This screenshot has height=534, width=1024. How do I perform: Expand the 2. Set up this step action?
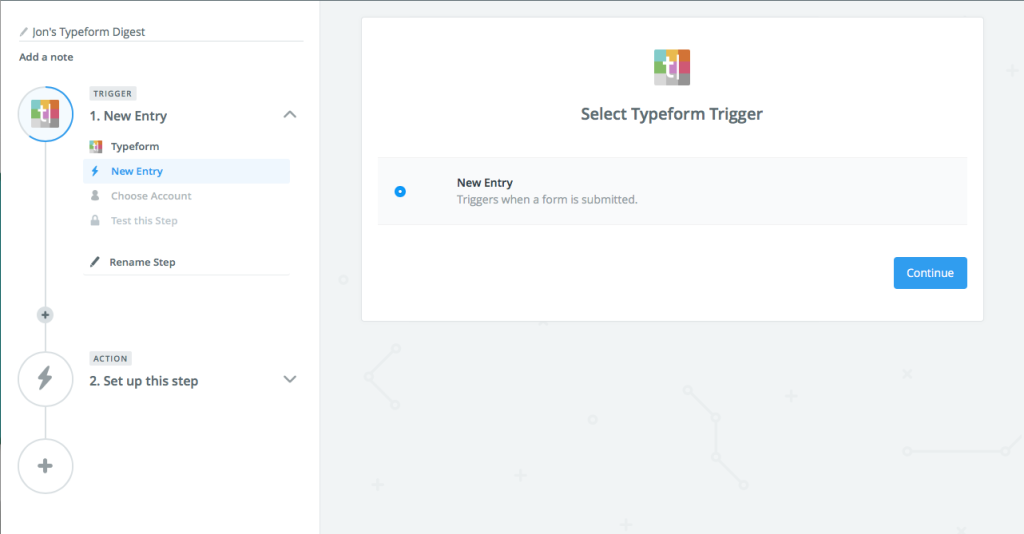pyautogui.click(x=290, y=379)
